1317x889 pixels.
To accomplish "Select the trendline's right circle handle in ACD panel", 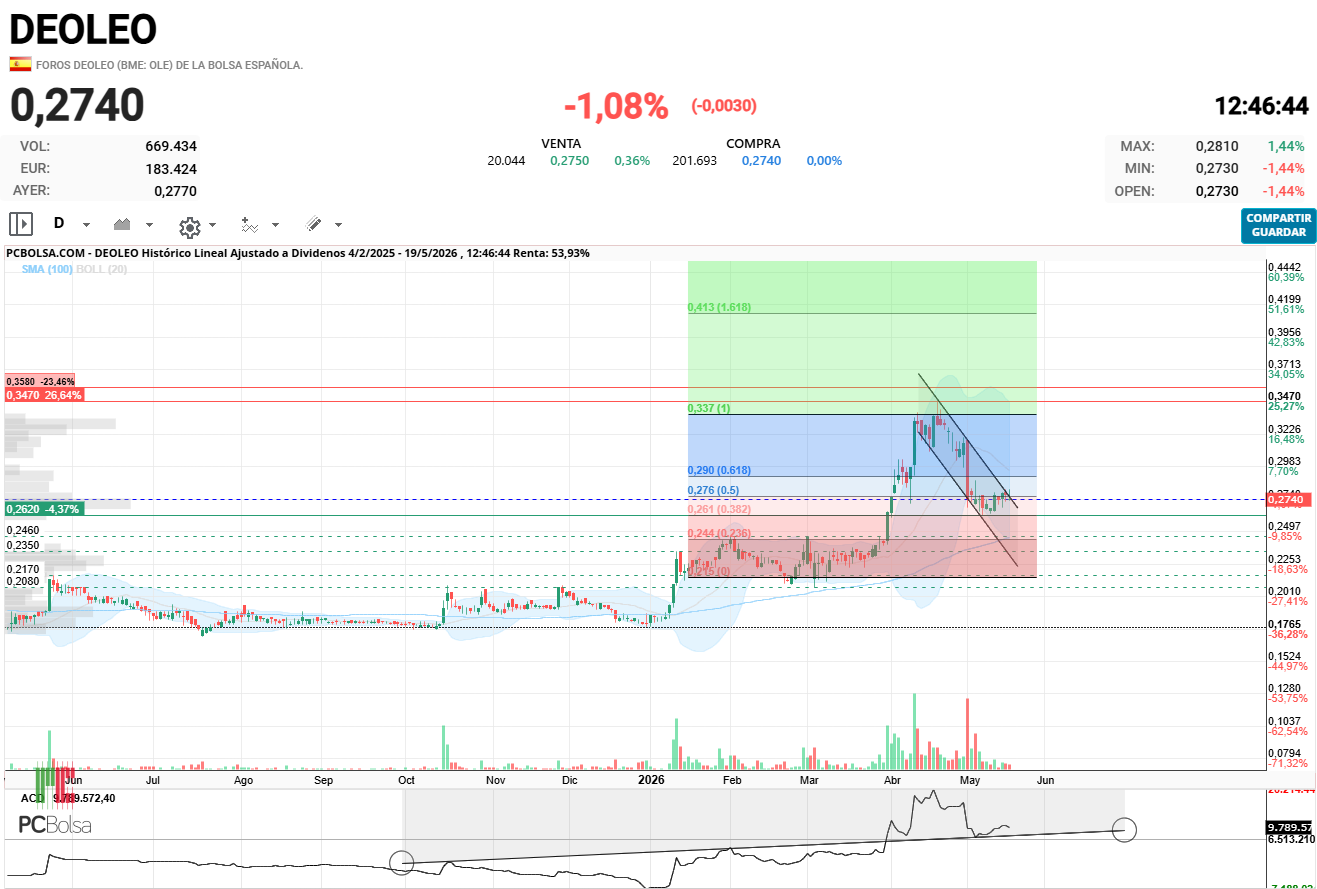I will [1125, 829].
